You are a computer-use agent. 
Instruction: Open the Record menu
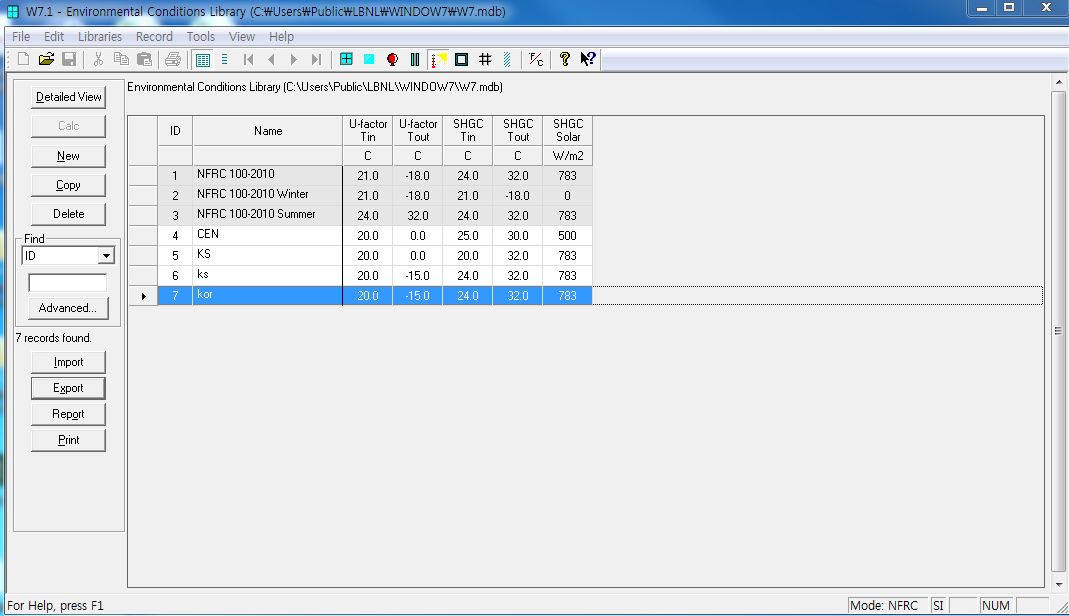click(x=154, y=36)
